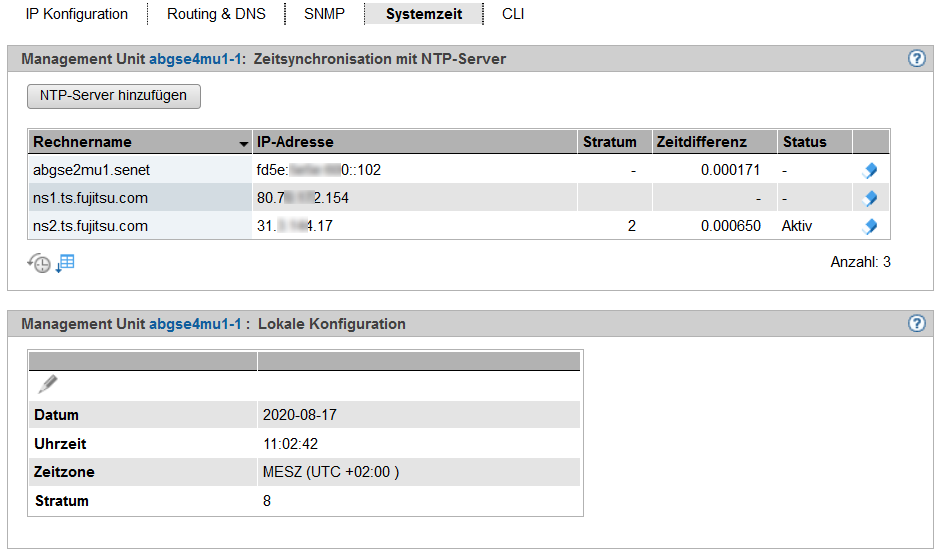Open help for Lokale Konfiguration section
Image resolution: width=939 pixels, height=556 pixels.
tap(916, 324)
